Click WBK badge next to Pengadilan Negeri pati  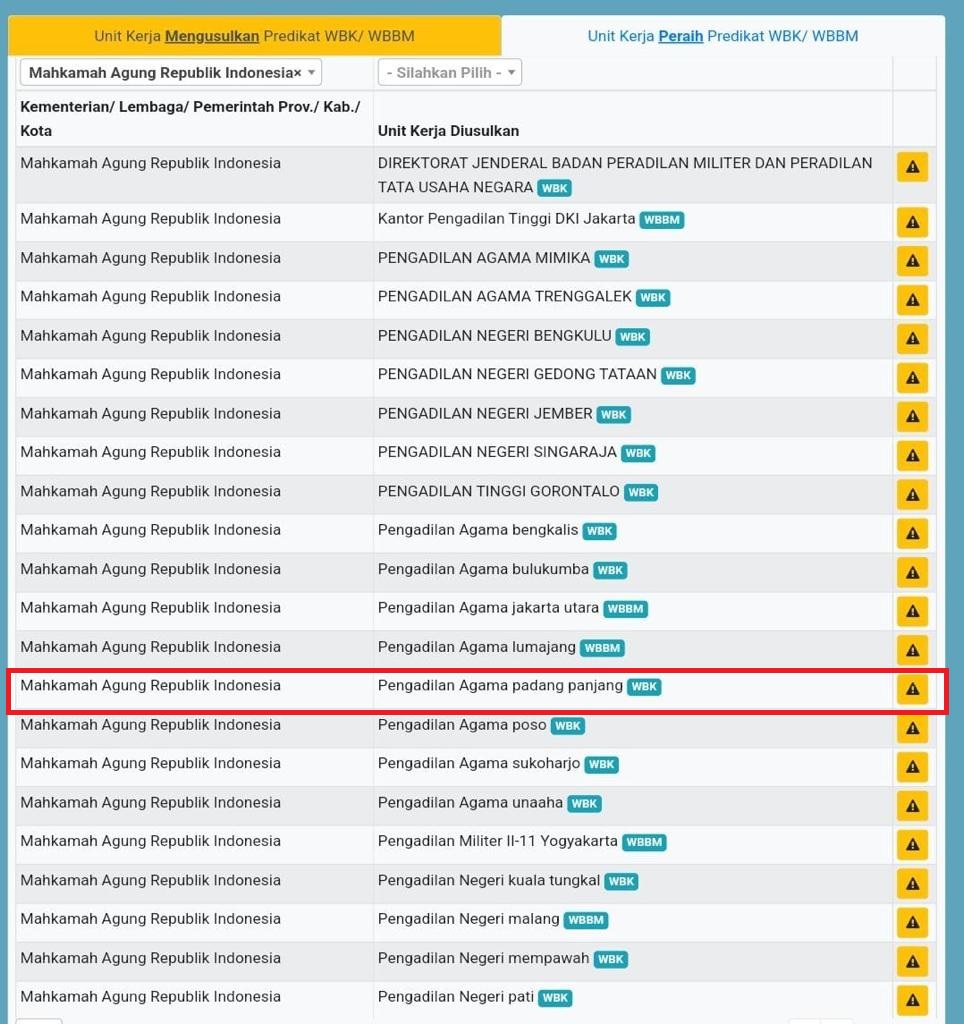tap(555, 998)
